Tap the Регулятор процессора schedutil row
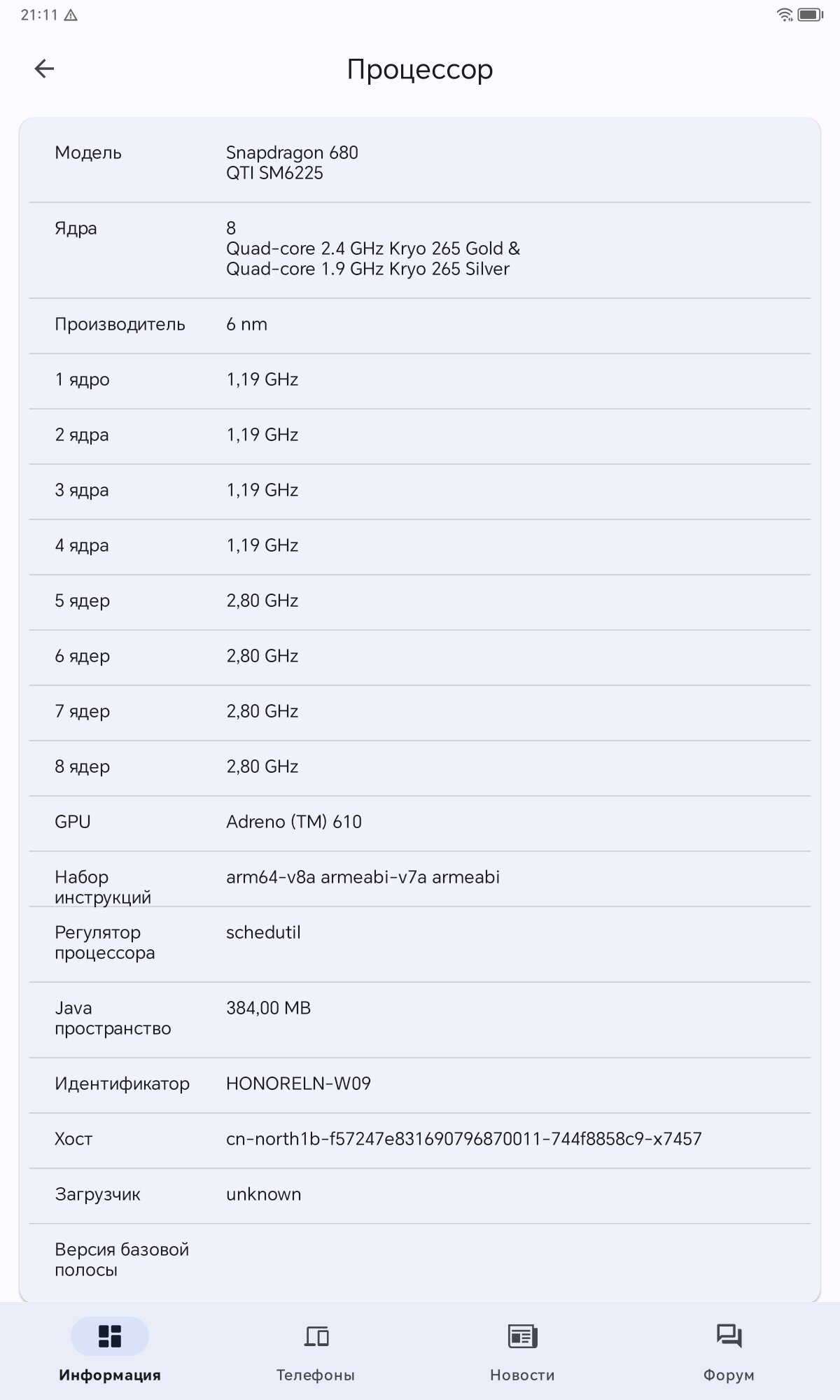 click(x=420, y=944)
